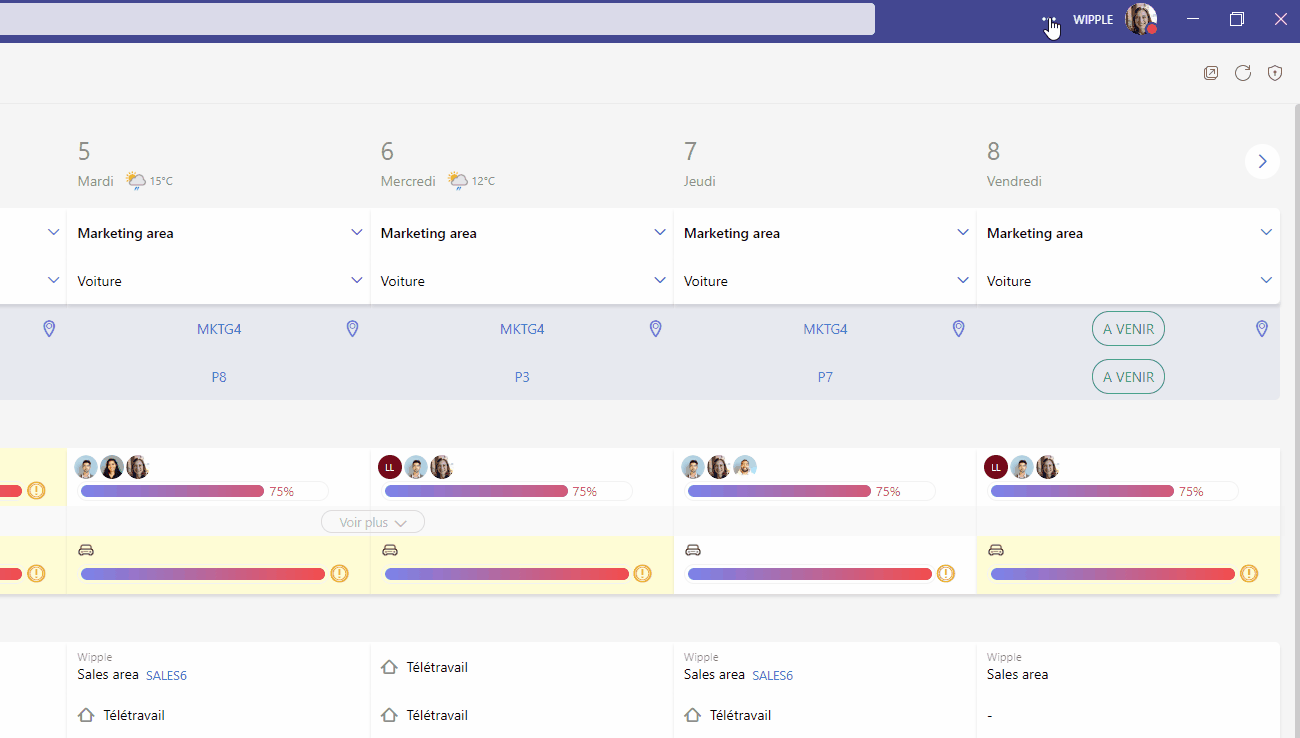Select MKTG4 desk on Mercredi

click(x=522, y=329)
